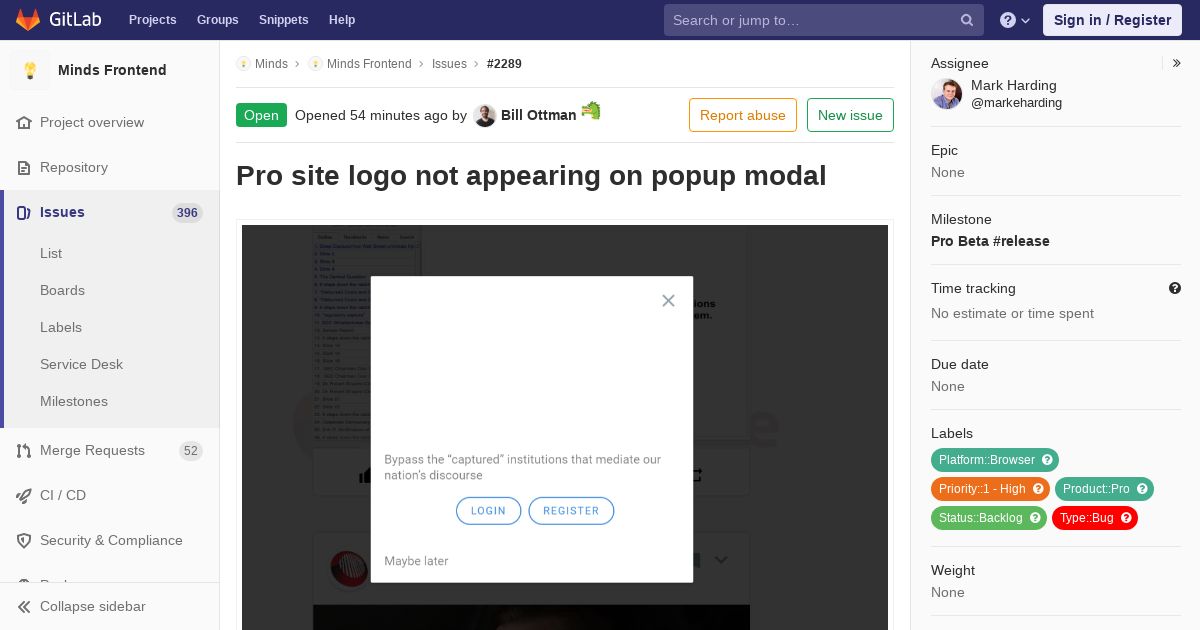Screen dimensions: 1200x630
Task: Collapse the right sidebar with the chevrons
Action: click(x=1177, y=63)
